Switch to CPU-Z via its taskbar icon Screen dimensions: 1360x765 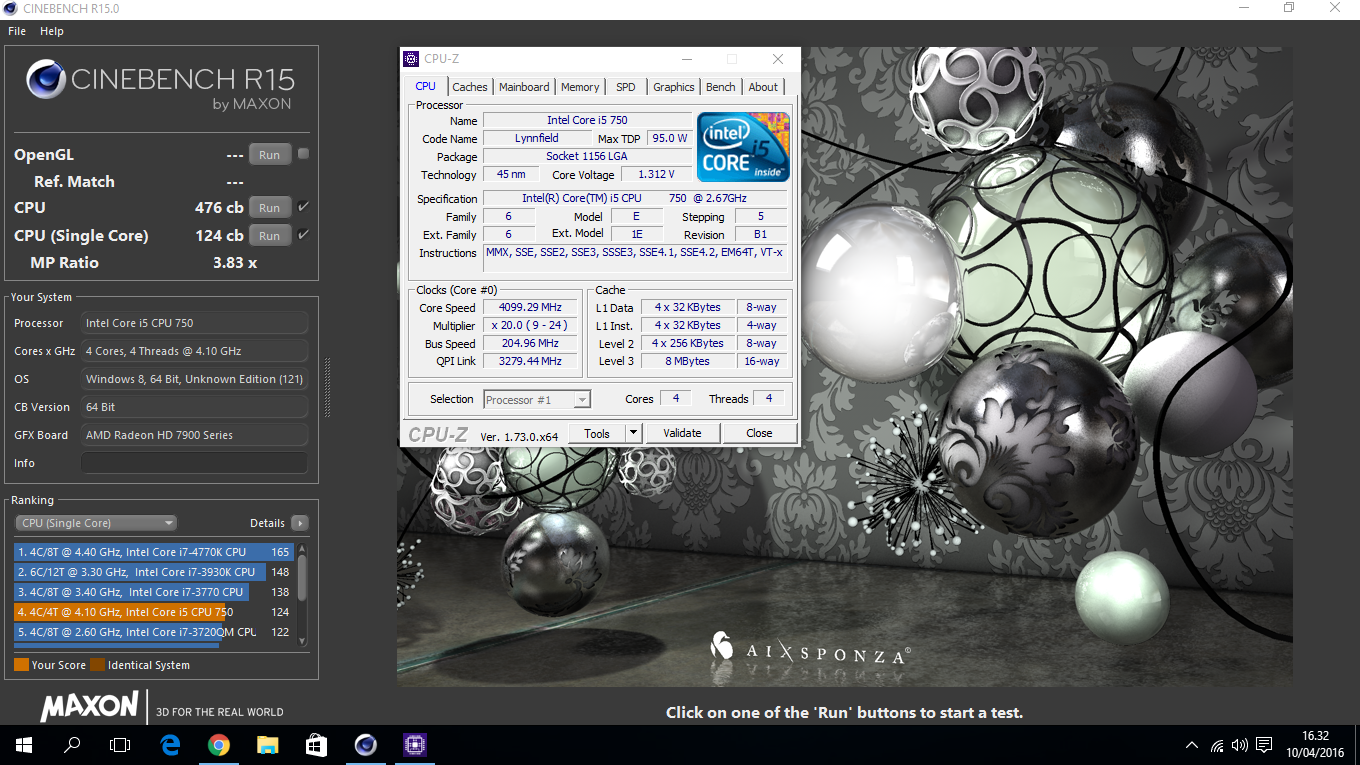pyautogui.click(x=414, y=745)
